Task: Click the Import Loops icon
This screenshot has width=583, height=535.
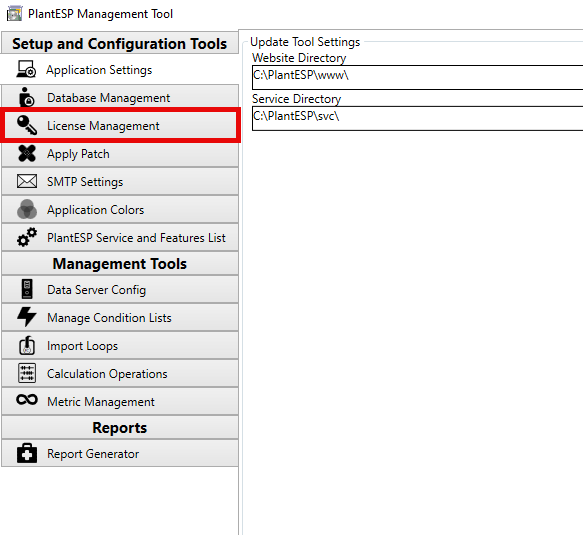Action: 27,345
